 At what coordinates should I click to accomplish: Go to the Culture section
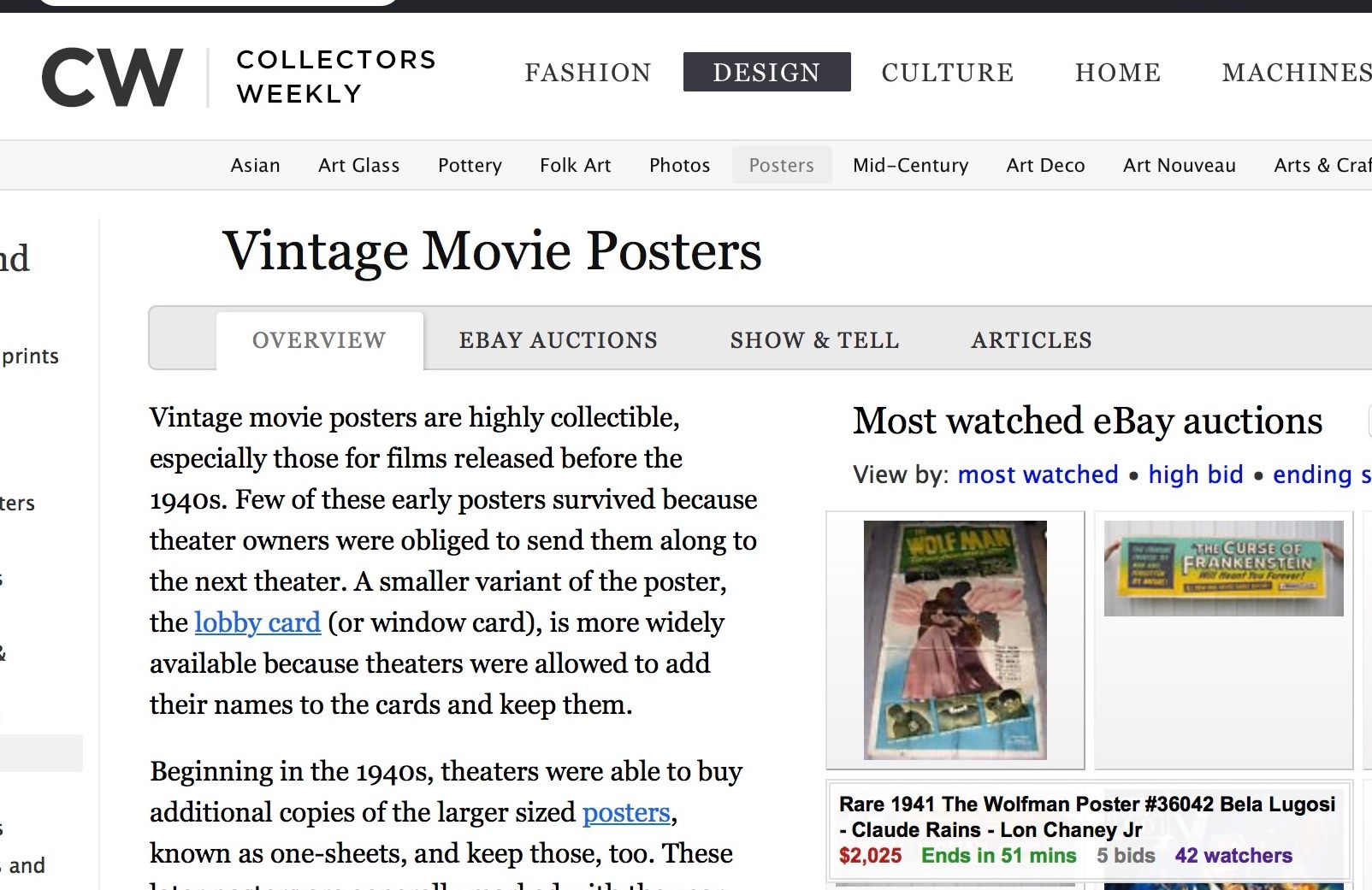[x=947, y=73]
